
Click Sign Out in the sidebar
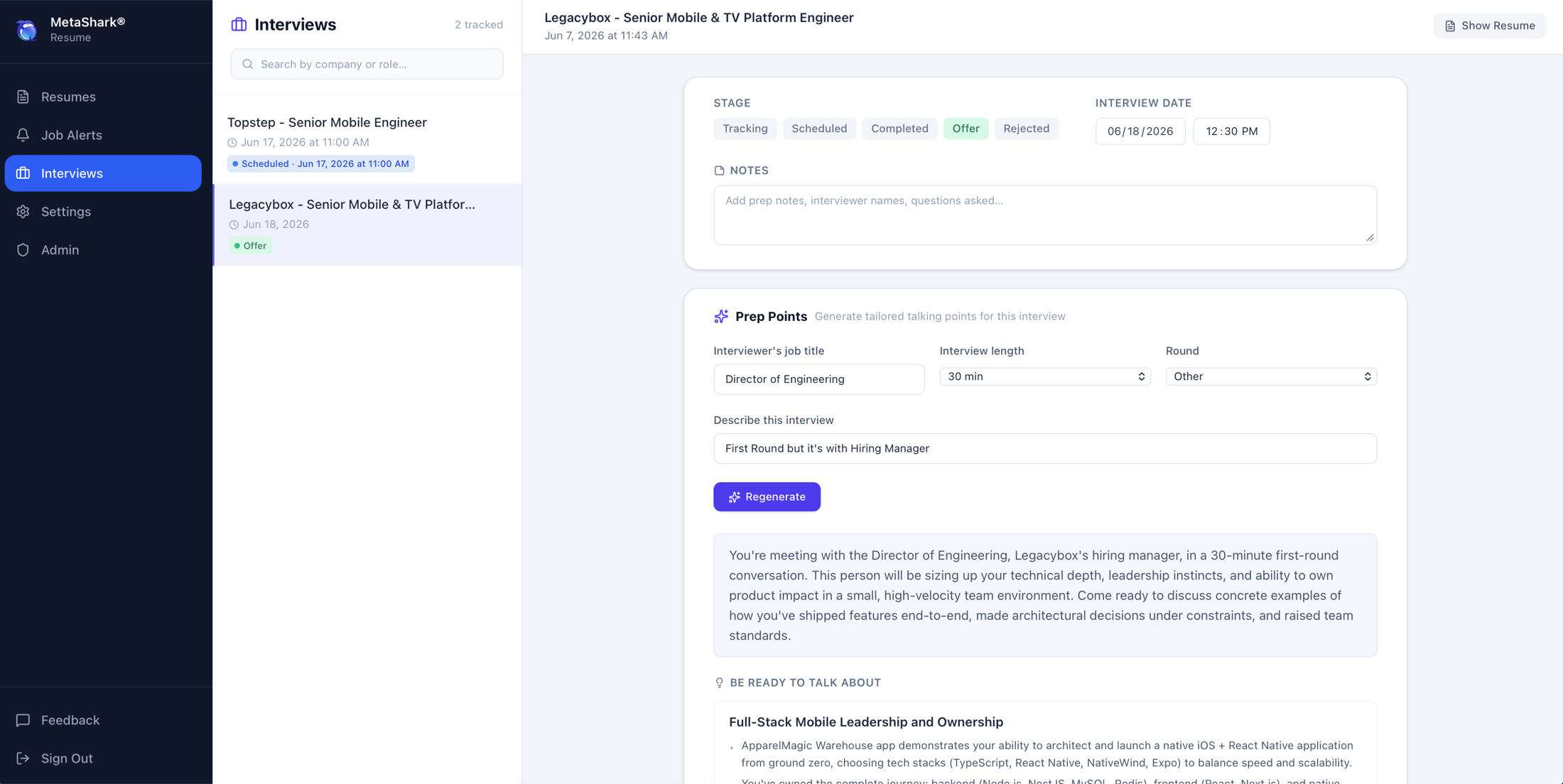click(x=103, y=758)
